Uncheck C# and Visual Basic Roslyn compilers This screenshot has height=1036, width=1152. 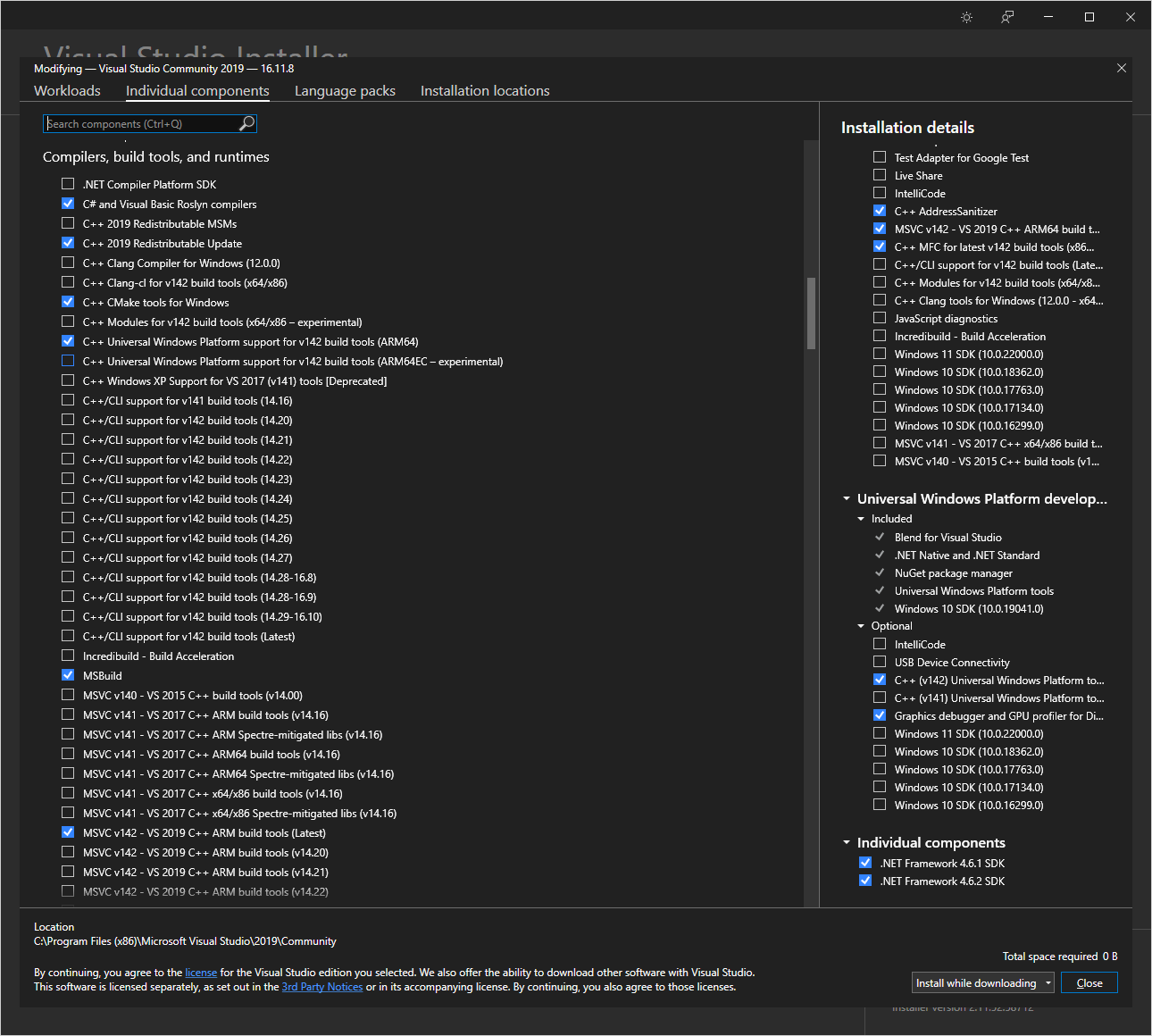coord(68,204)
